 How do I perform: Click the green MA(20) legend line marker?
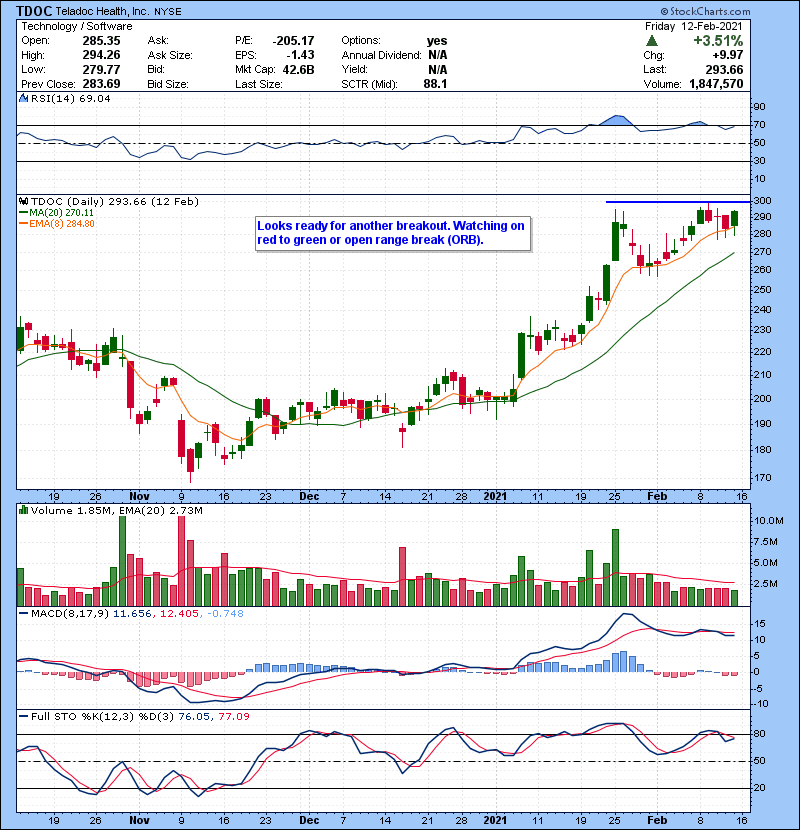point(23,213)
